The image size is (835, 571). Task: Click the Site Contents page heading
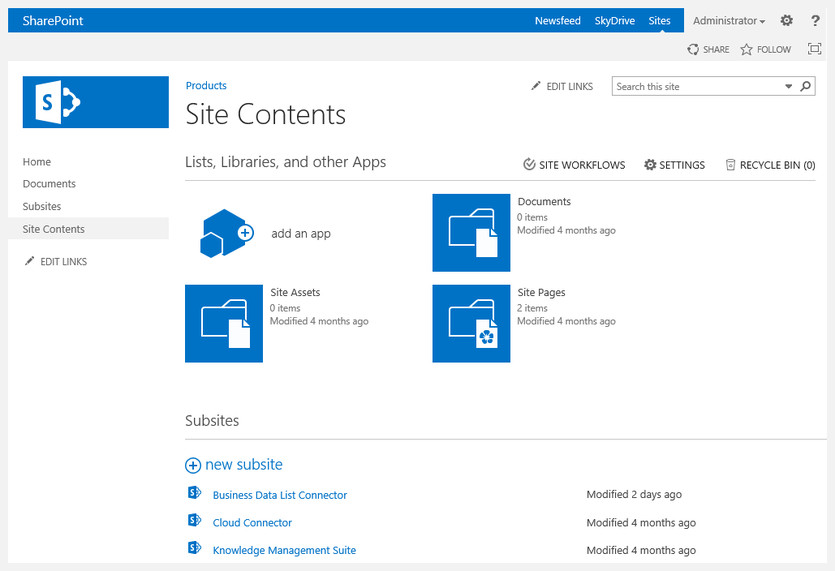266,114
